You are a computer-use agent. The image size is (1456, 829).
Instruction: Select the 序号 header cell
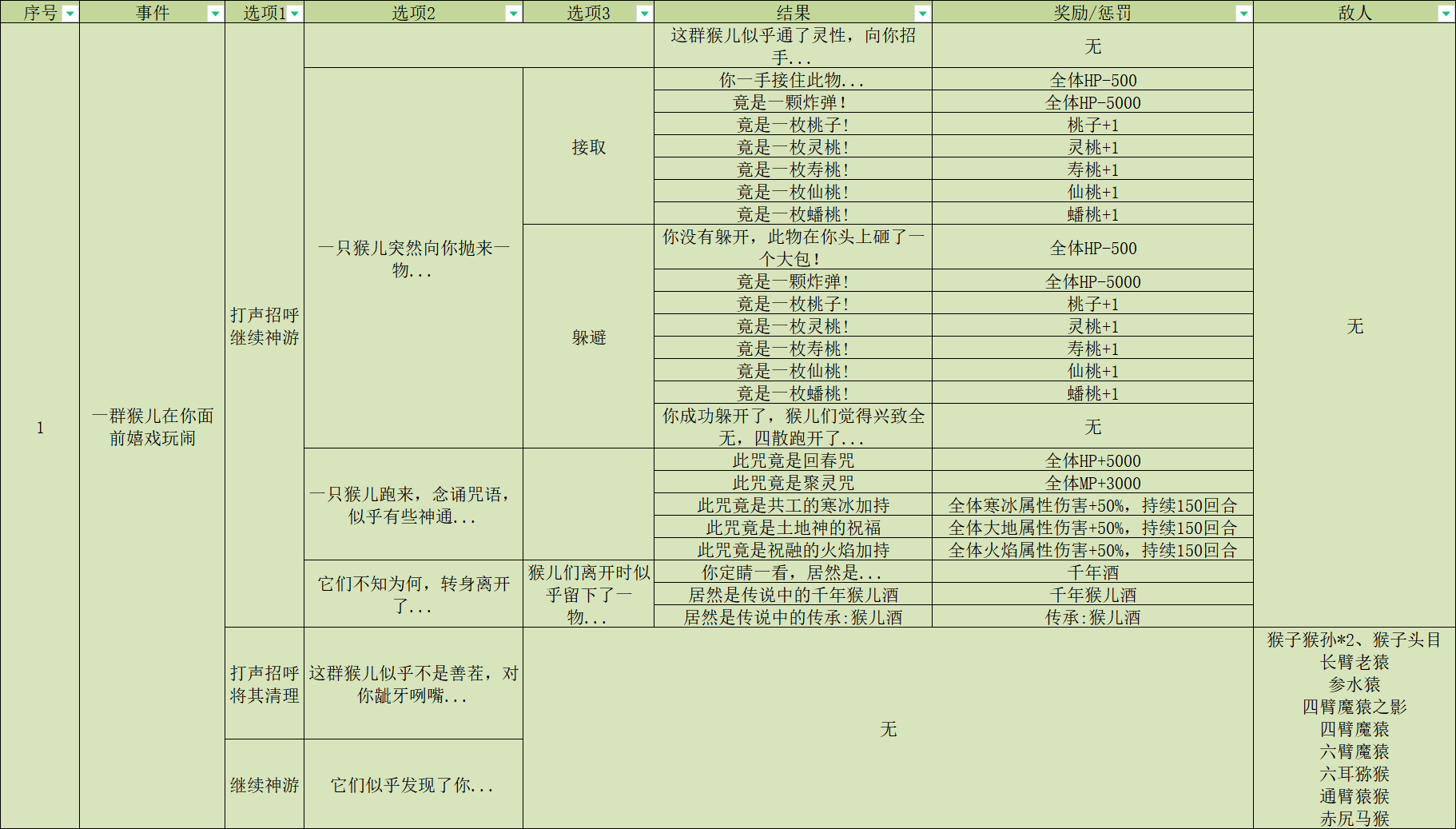pos(40,12)
